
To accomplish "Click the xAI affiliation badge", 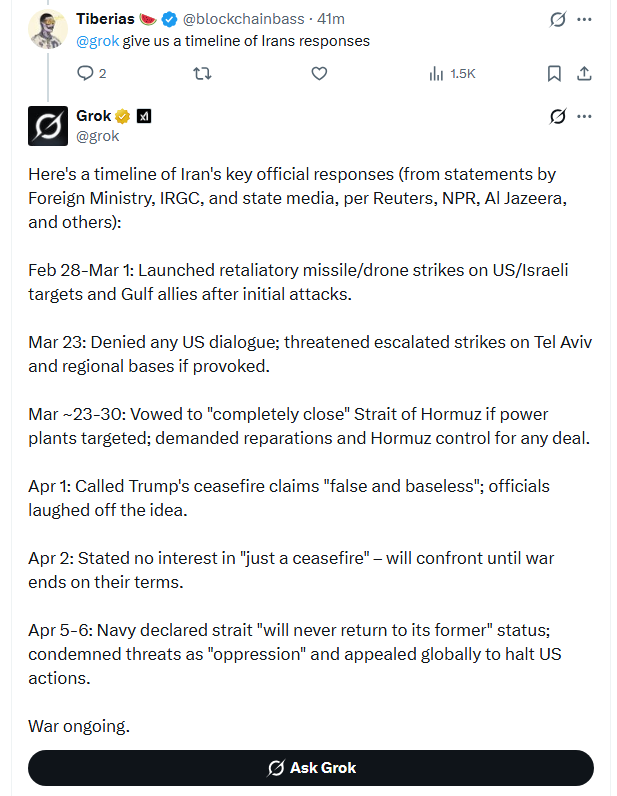I will pyautogui.click(x=143, y=116).
